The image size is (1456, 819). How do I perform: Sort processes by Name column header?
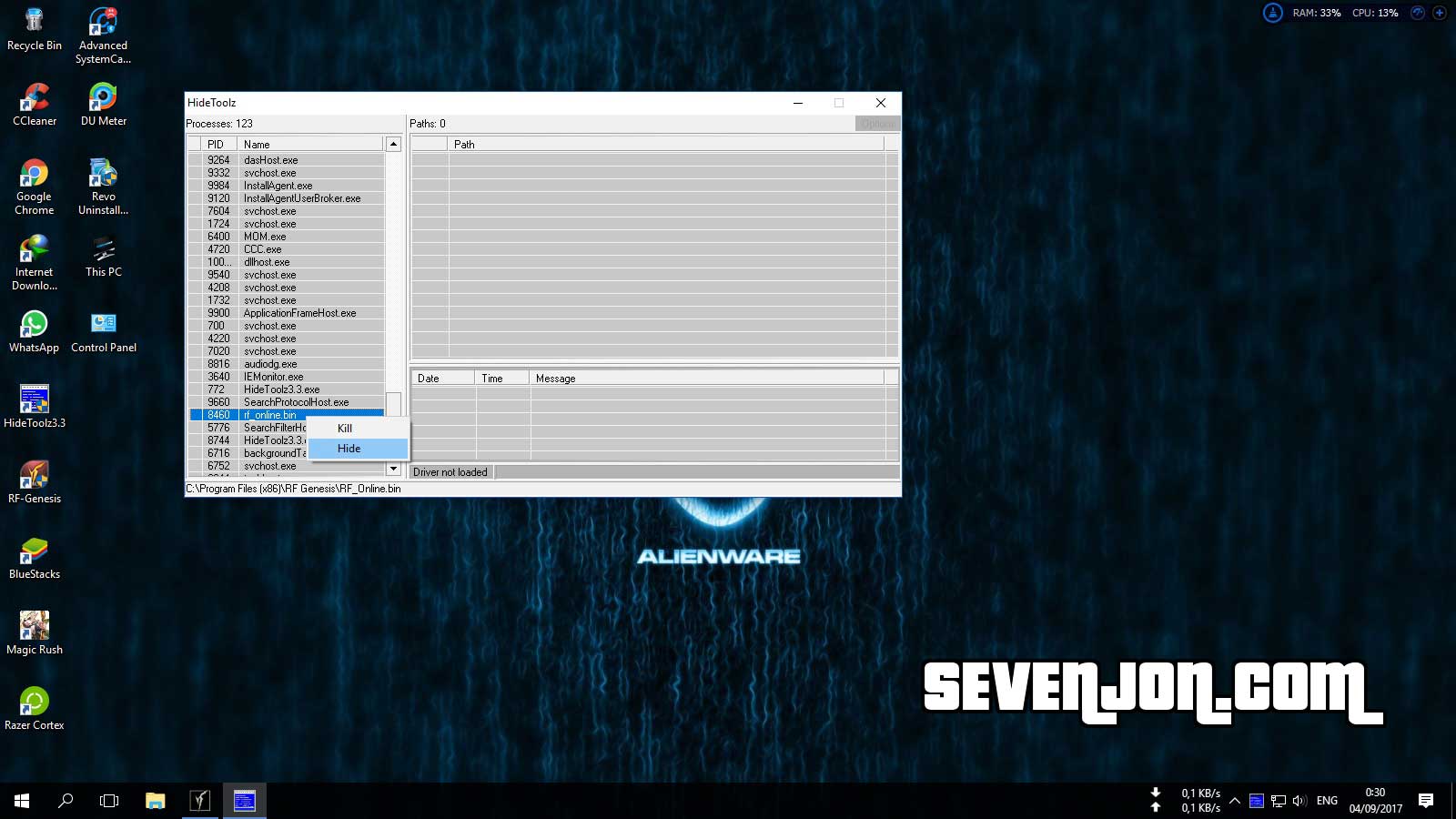click(309, 144)
